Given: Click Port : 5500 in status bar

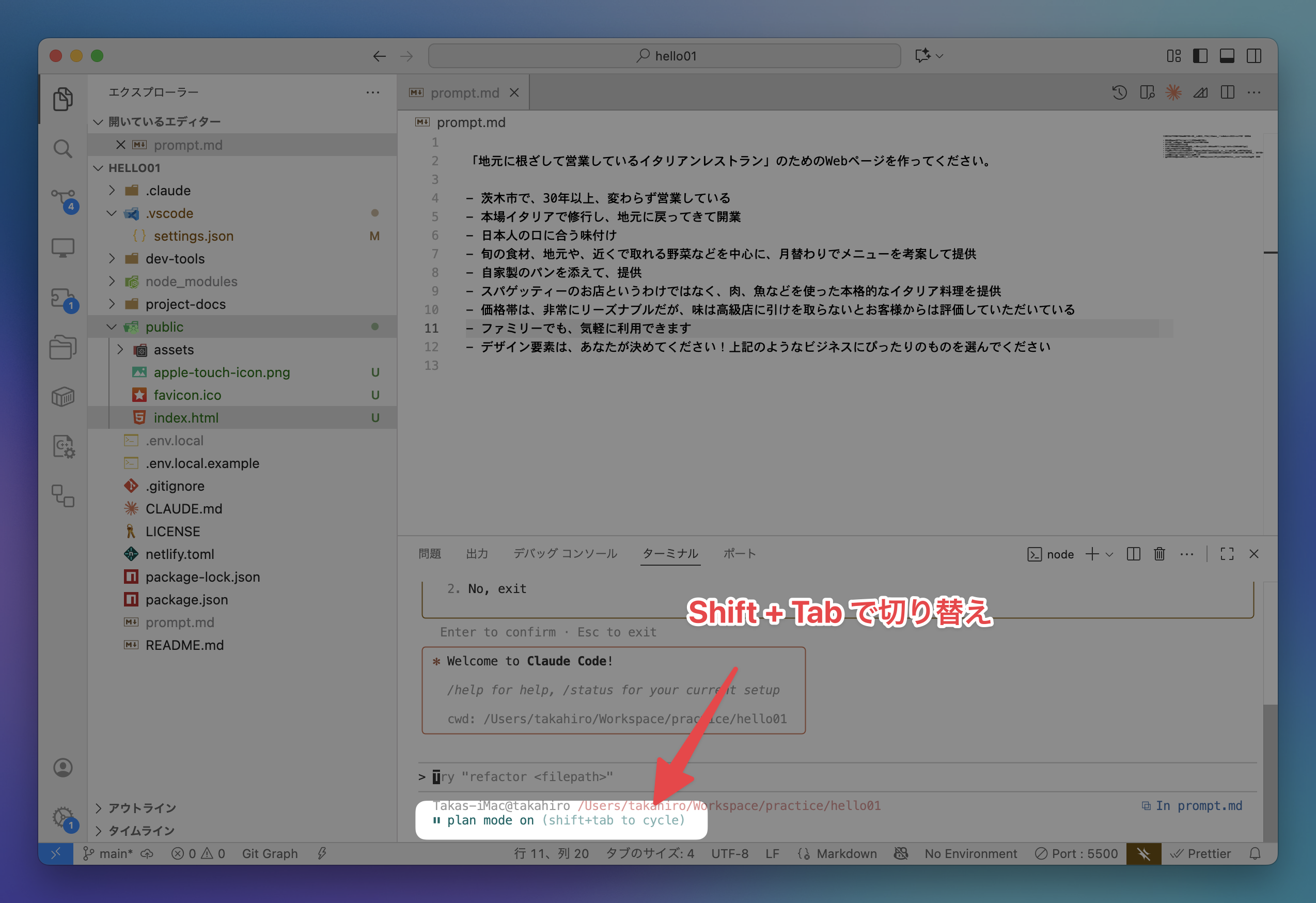Looking at the screenshot, I should [1076, 853].
